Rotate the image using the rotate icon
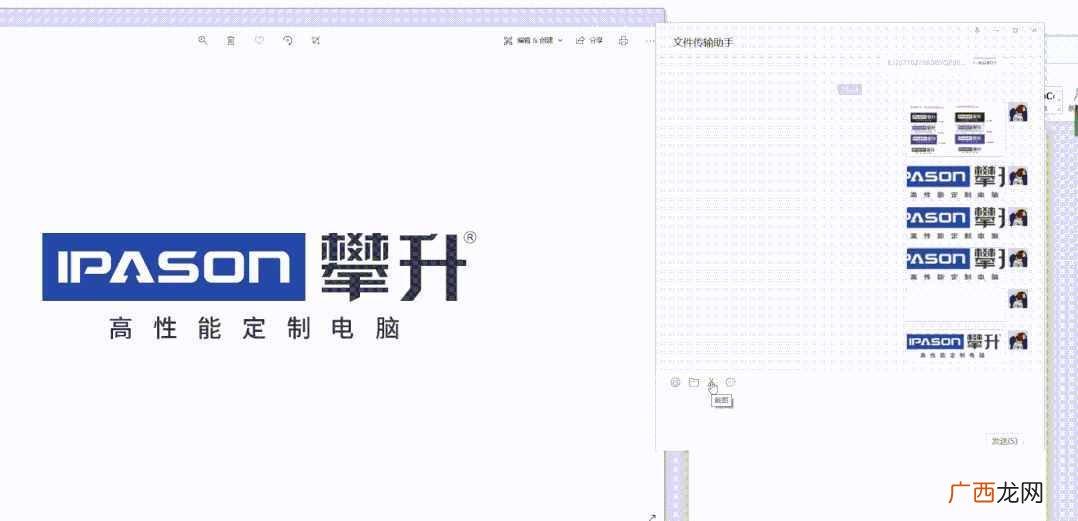Screen dimensions: 1078x521 pos(288,41)
